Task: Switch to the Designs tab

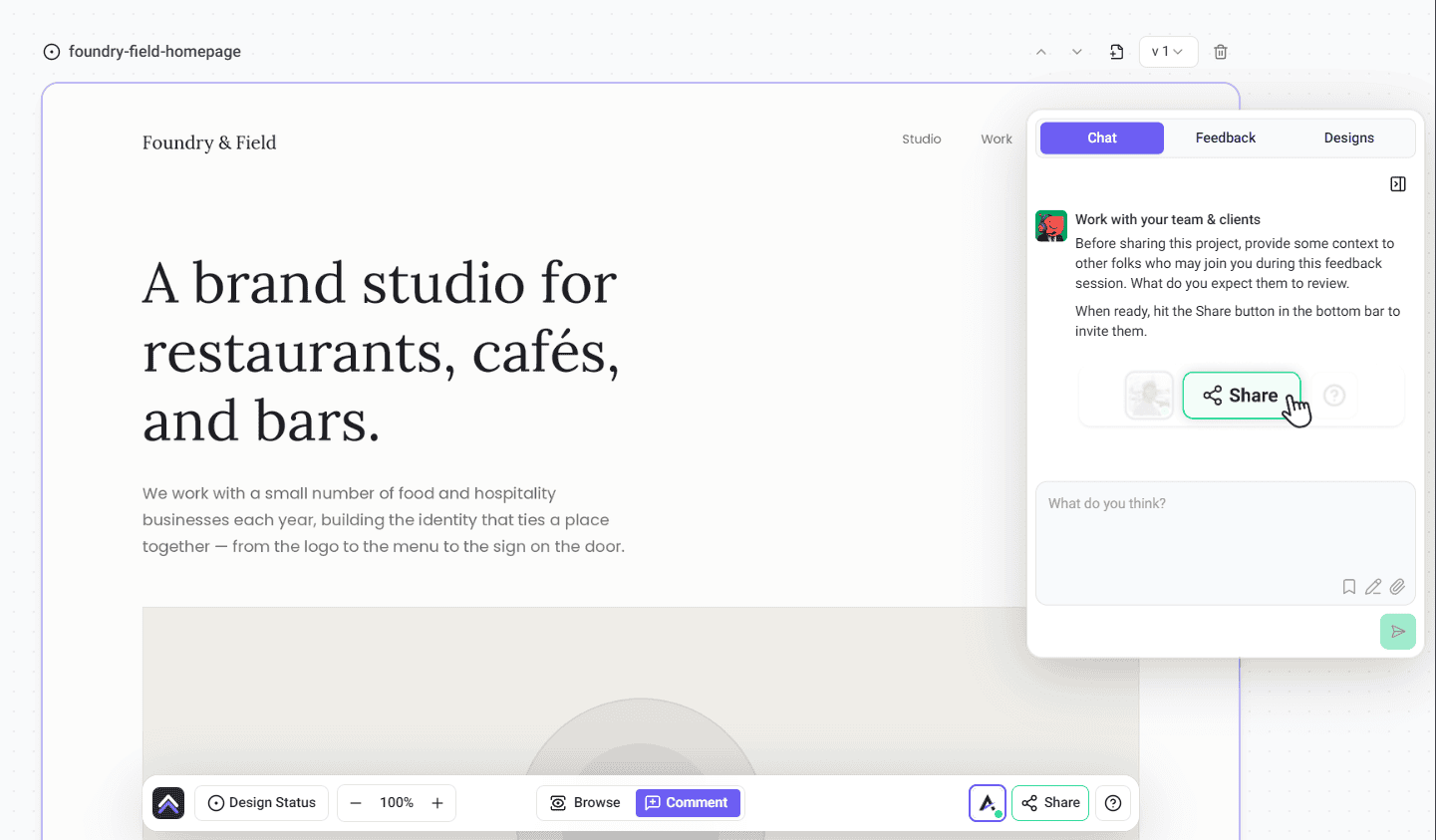Action: pos(1349,139)
